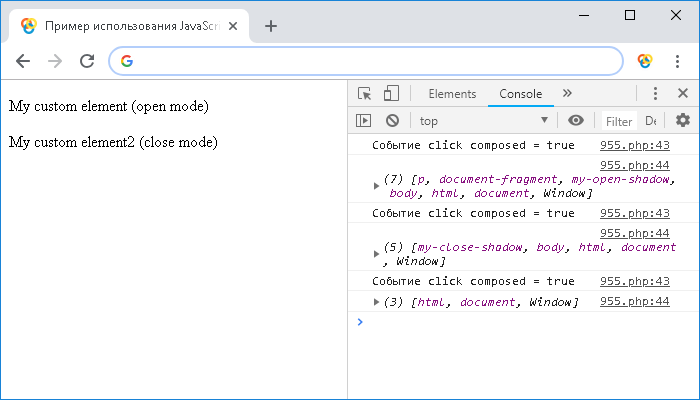This screenshot has height=400, width=700.
Task: Open DevTools customize three-dot menu
Action: pos(655,93)
